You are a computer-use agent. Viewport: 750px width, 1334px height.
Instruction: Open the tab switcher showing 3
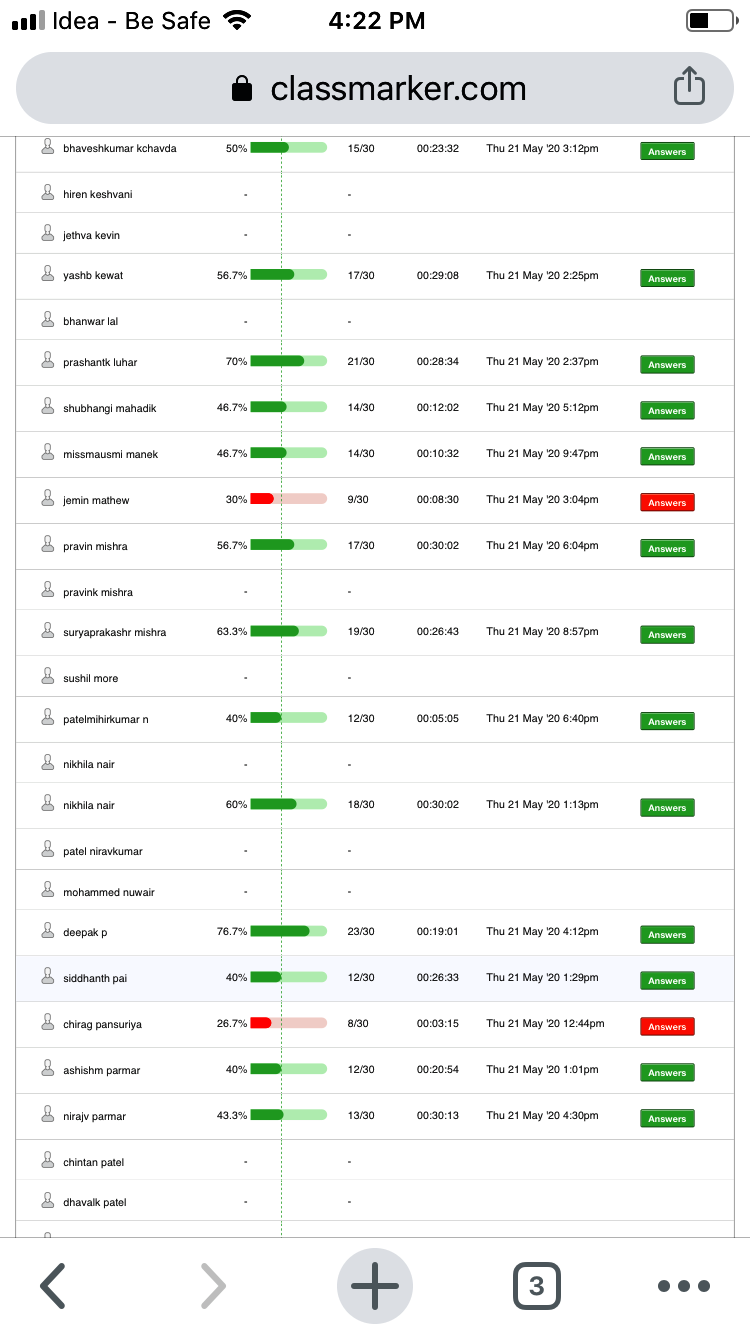[537, 1286]
